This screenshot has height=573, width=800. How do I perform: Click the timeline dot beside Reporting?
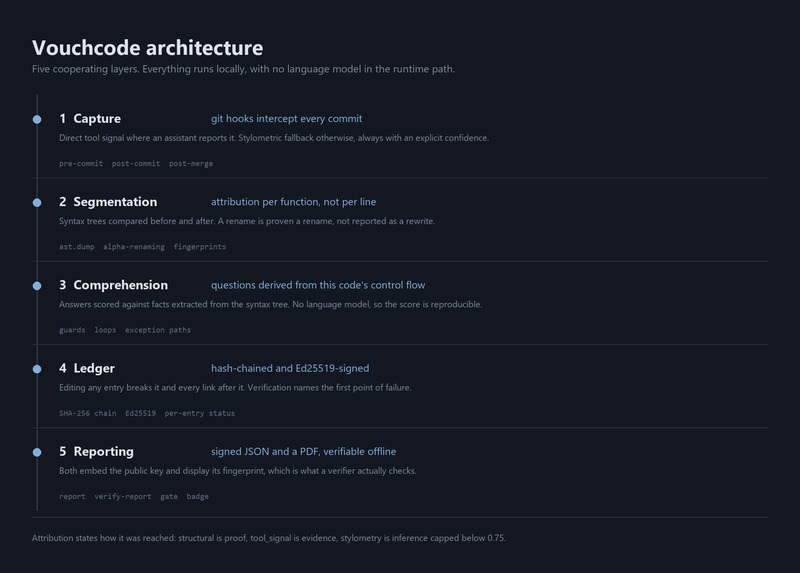coord(37,452)
